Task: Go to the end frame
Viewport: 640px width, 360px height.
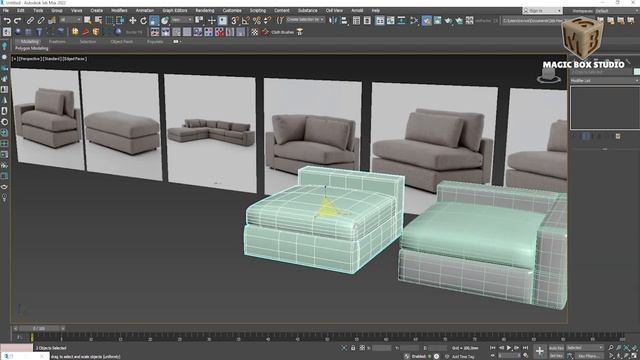Action: tap(526, 348)
